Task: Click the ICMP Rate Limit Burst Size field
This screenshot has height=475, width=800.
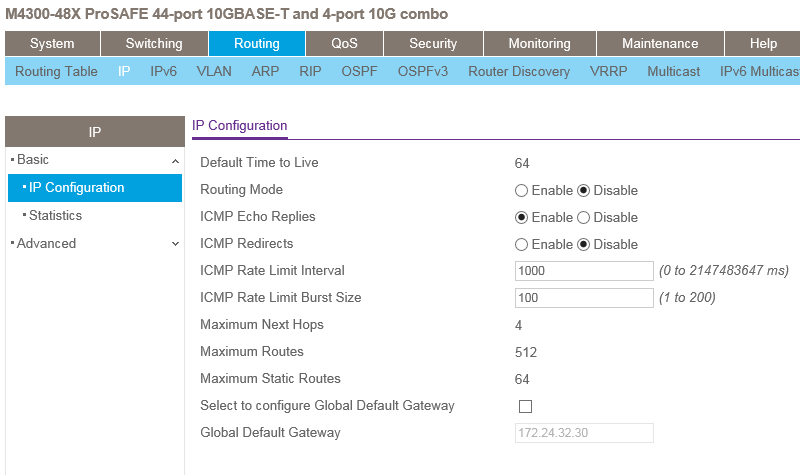Action: click(584, 298)
